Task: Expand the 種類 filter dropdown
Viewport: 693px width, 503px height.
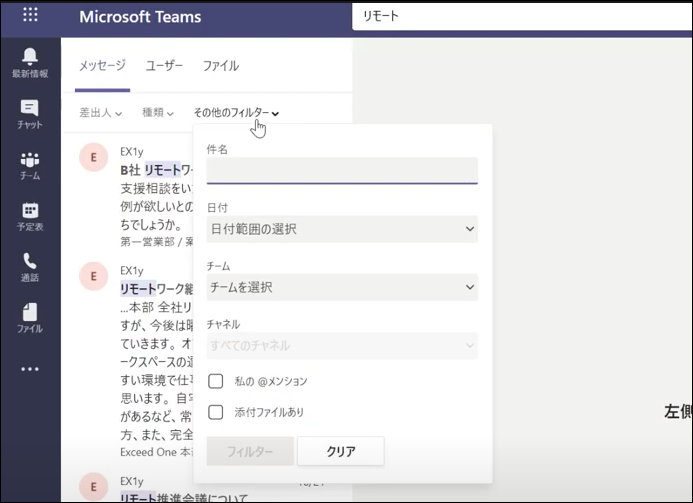Action: coord(158,113)
